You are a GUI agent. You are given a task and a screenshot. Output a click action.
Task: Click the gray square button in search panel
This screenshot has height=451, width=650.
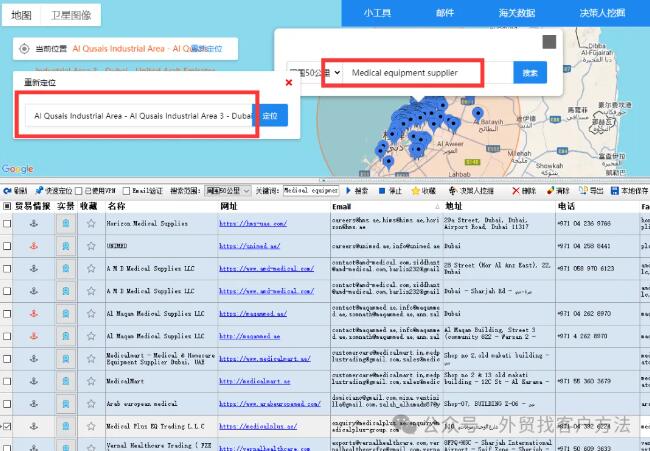point(549,42)
